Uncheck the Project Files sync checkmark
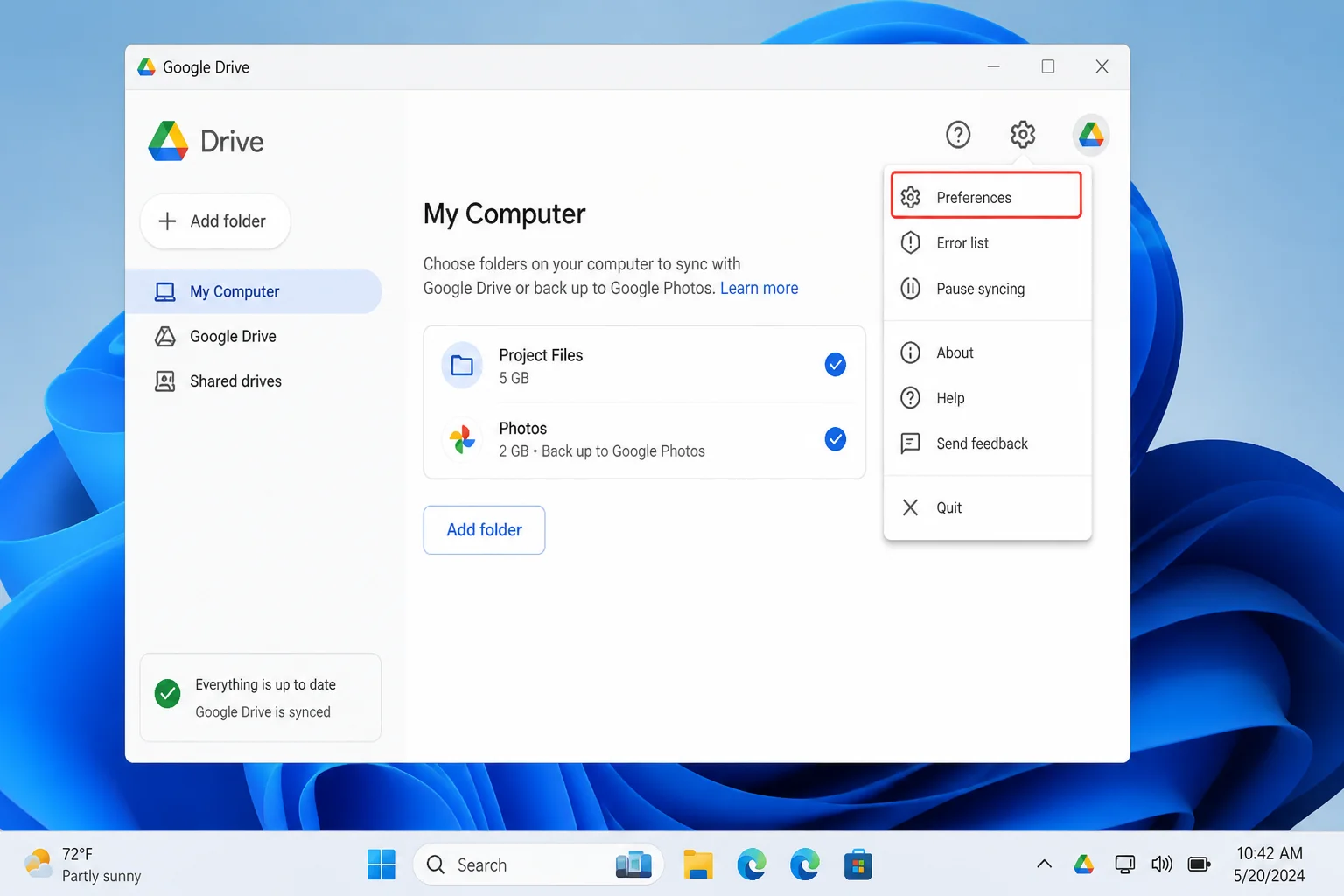Viewport: 1344px width, 896px height. point(836,364)
